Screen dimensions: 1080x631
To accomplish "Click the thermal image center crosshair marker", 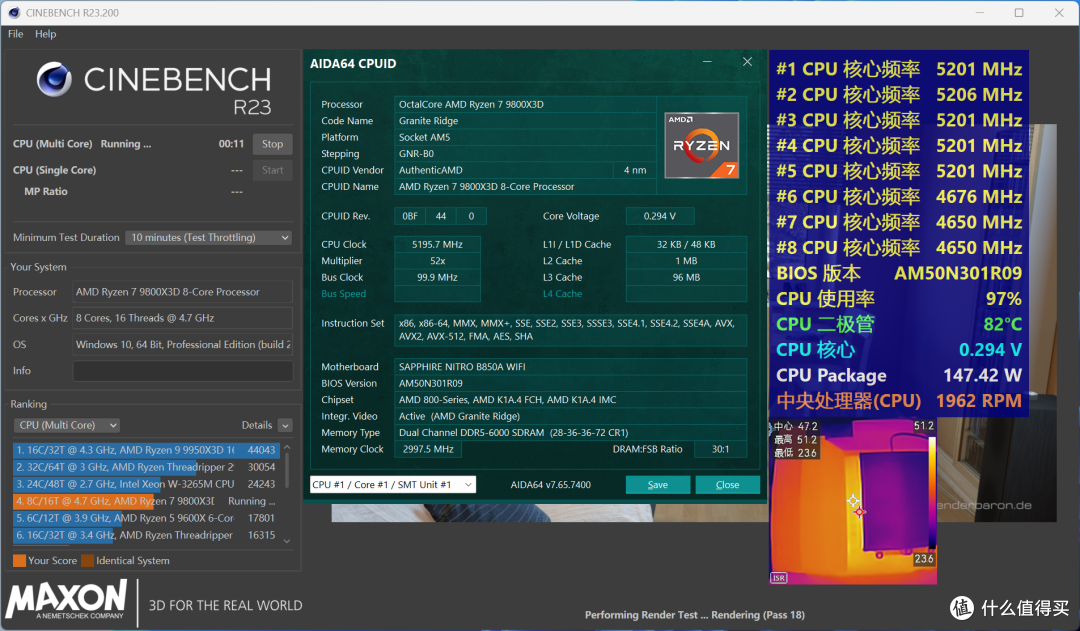I will [853, 501].
